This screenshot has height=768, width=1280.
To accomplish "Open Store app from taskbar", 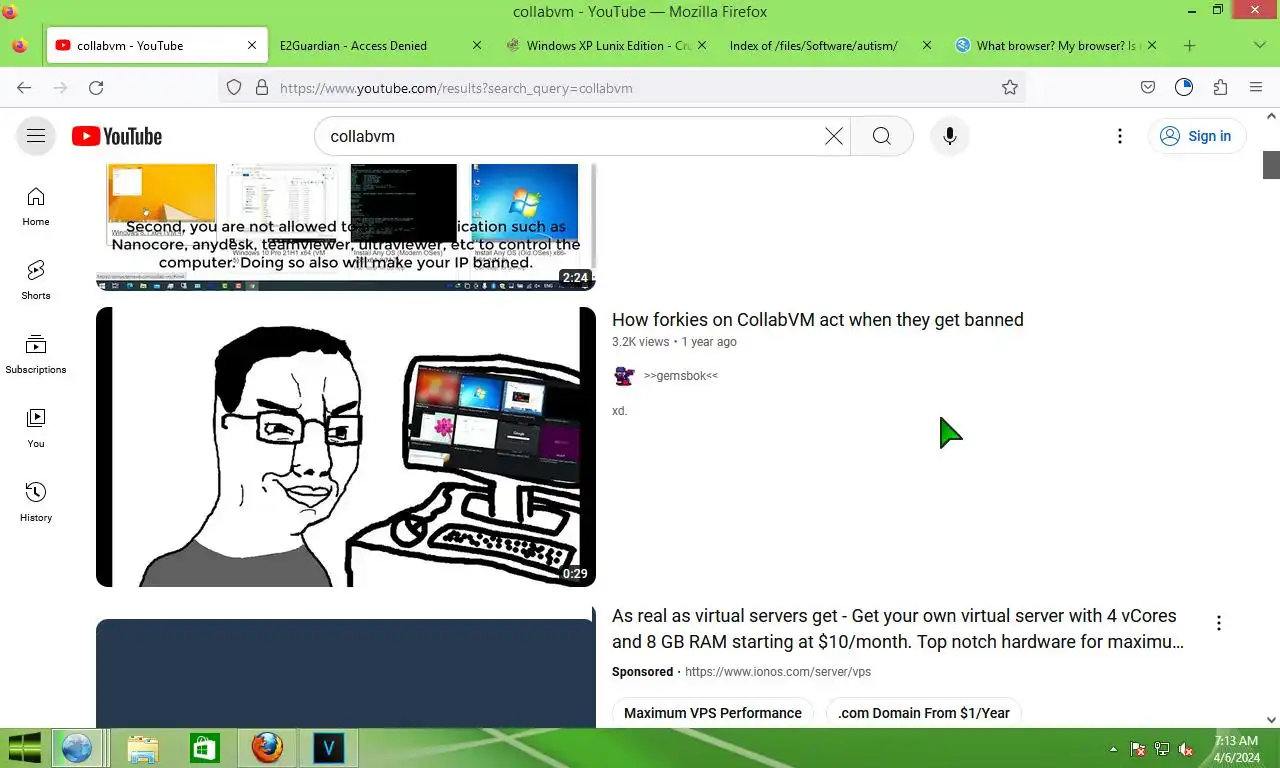I will pos(205,748).
